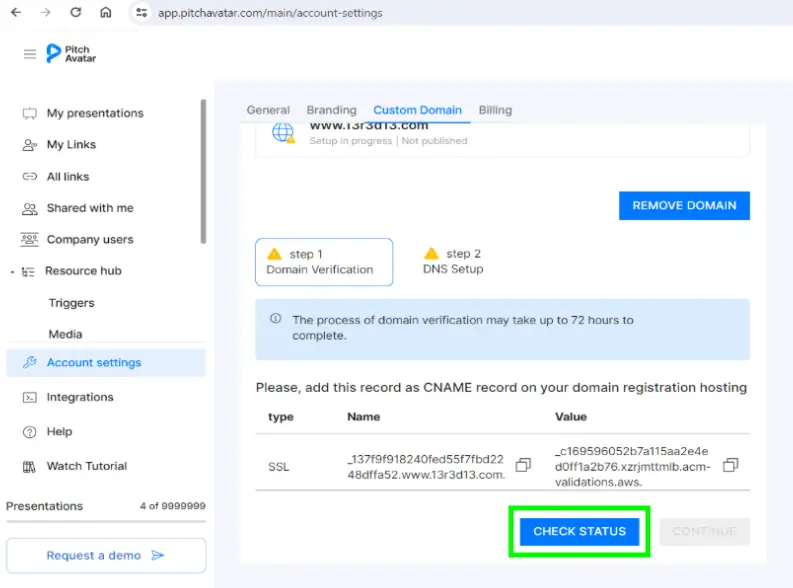The width and height of the screenshot is (793, 588).
Task: Click the SSL type cell
Action: click(x=279, y=467)
